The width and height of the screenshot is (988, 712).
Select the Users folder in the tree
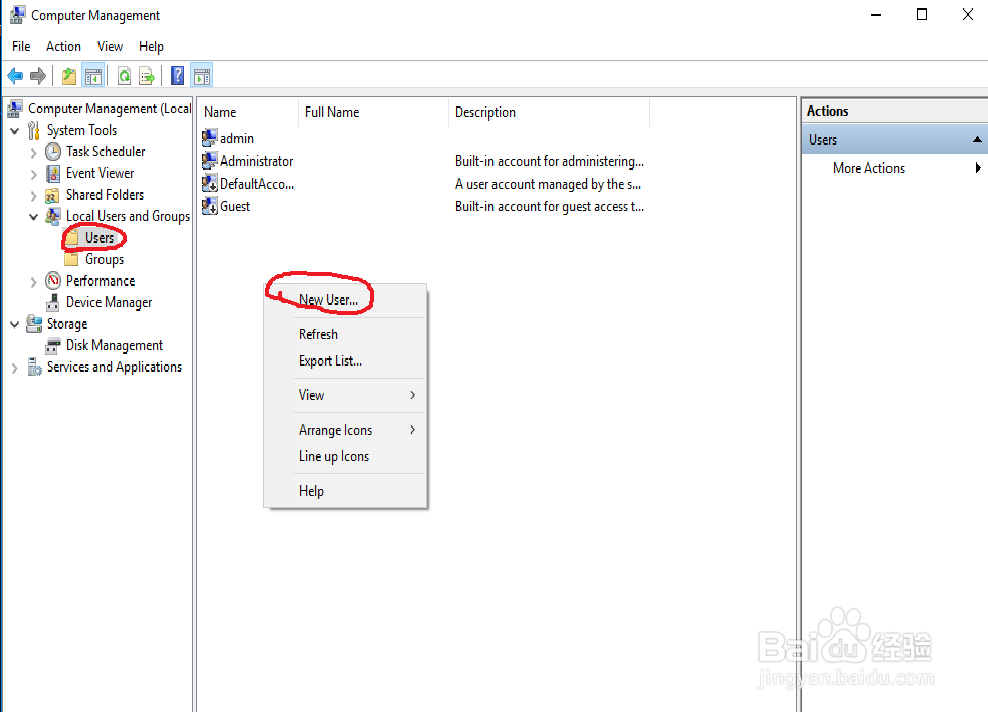(x=100, y=238)
